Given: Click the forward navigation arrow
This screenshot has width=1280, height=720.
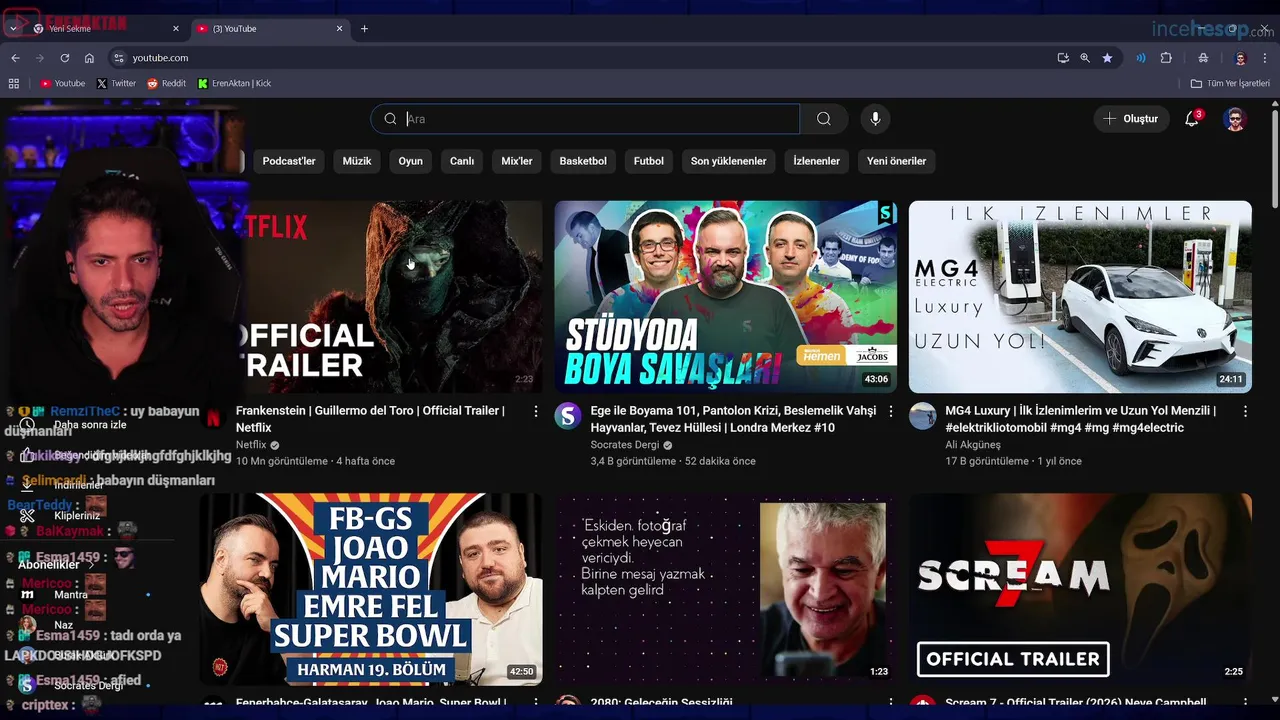Looking at the screenshot, I should pos(40,58).
